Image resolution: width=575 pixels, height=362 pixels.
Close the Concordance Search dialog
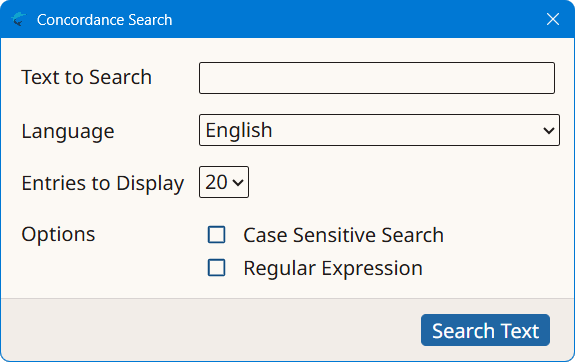[553, 19]
